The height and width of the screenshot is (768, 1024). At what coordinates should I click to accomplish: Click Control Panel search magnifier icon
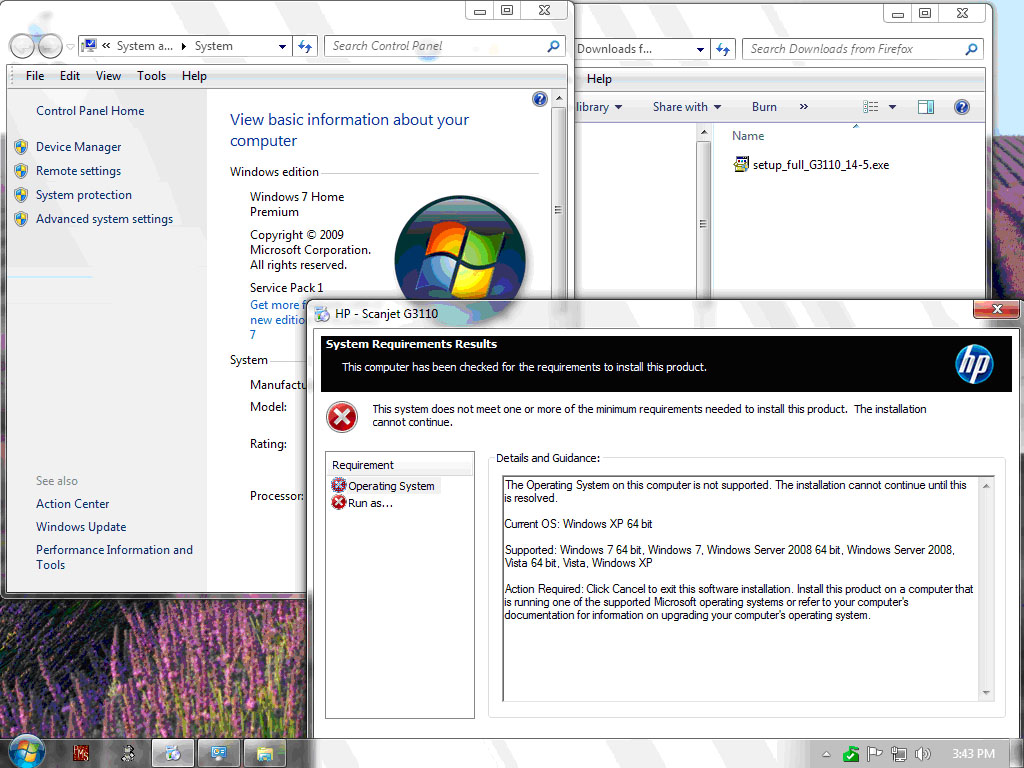point(553,46)
